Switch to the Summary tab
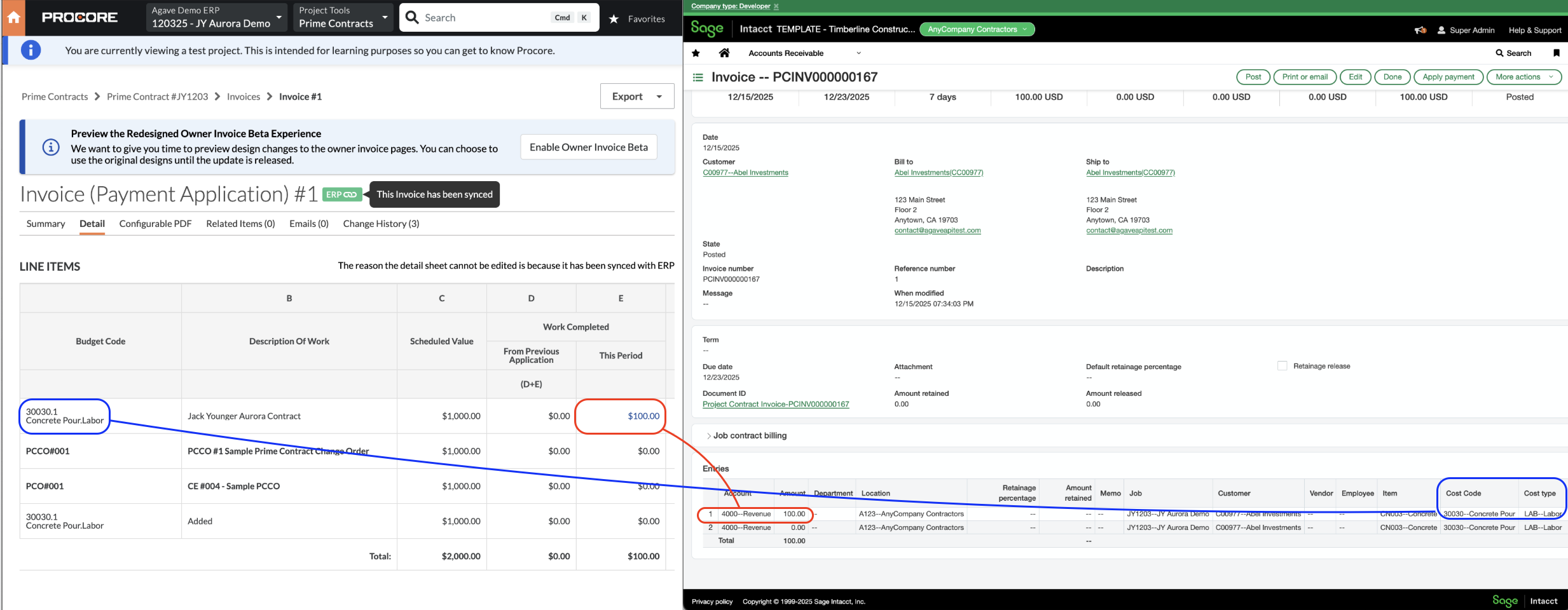1568x610 pixels. click(x=45, y=224)
